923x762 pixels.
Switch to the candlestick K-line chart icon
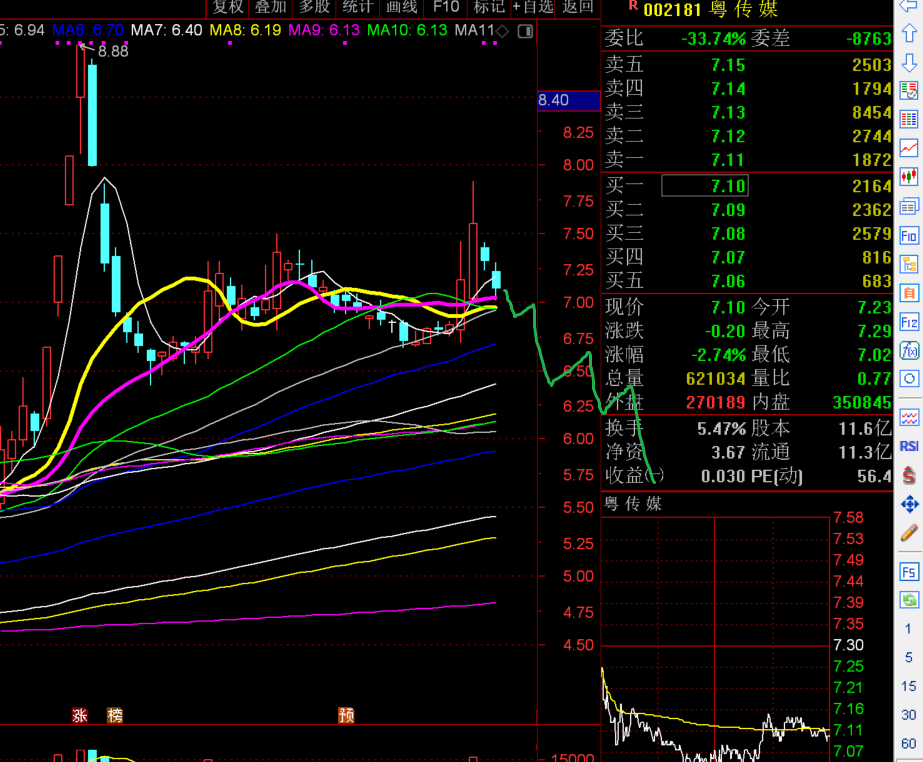(909, 176)
